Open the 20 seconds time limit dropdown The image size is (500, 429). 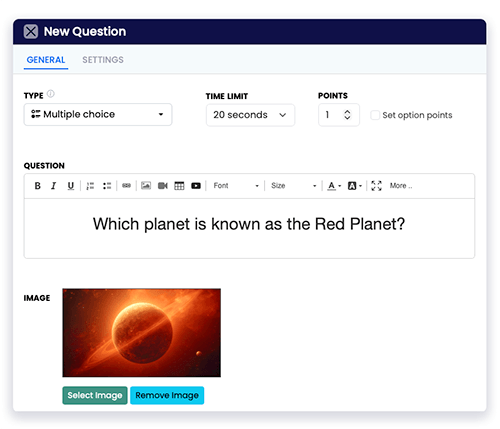(x=250, y=115)
